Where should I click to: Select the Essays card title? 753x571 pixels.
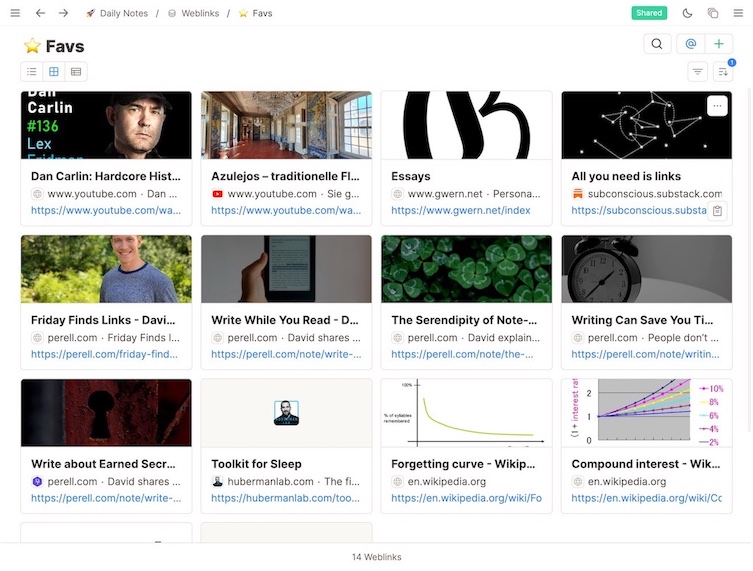click(411, 176)
